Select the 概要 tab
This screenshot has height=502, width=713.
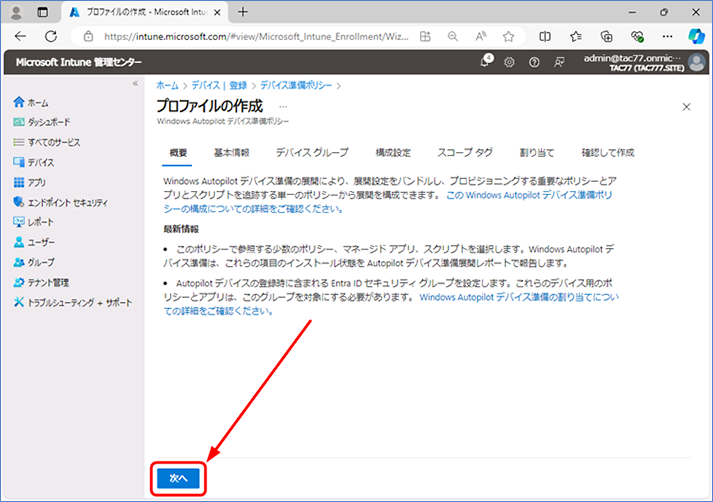[x=178, y=153]
